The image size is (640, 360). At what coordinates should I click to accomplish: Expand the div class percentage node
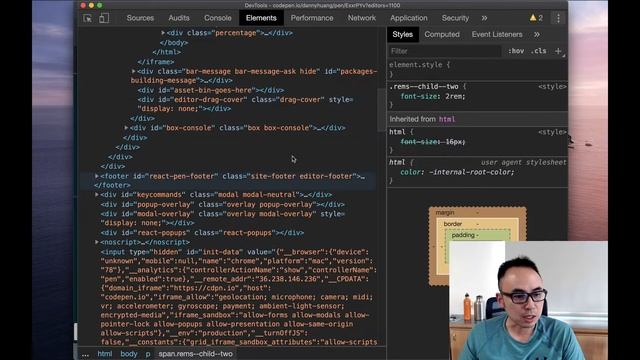(163, 33)
